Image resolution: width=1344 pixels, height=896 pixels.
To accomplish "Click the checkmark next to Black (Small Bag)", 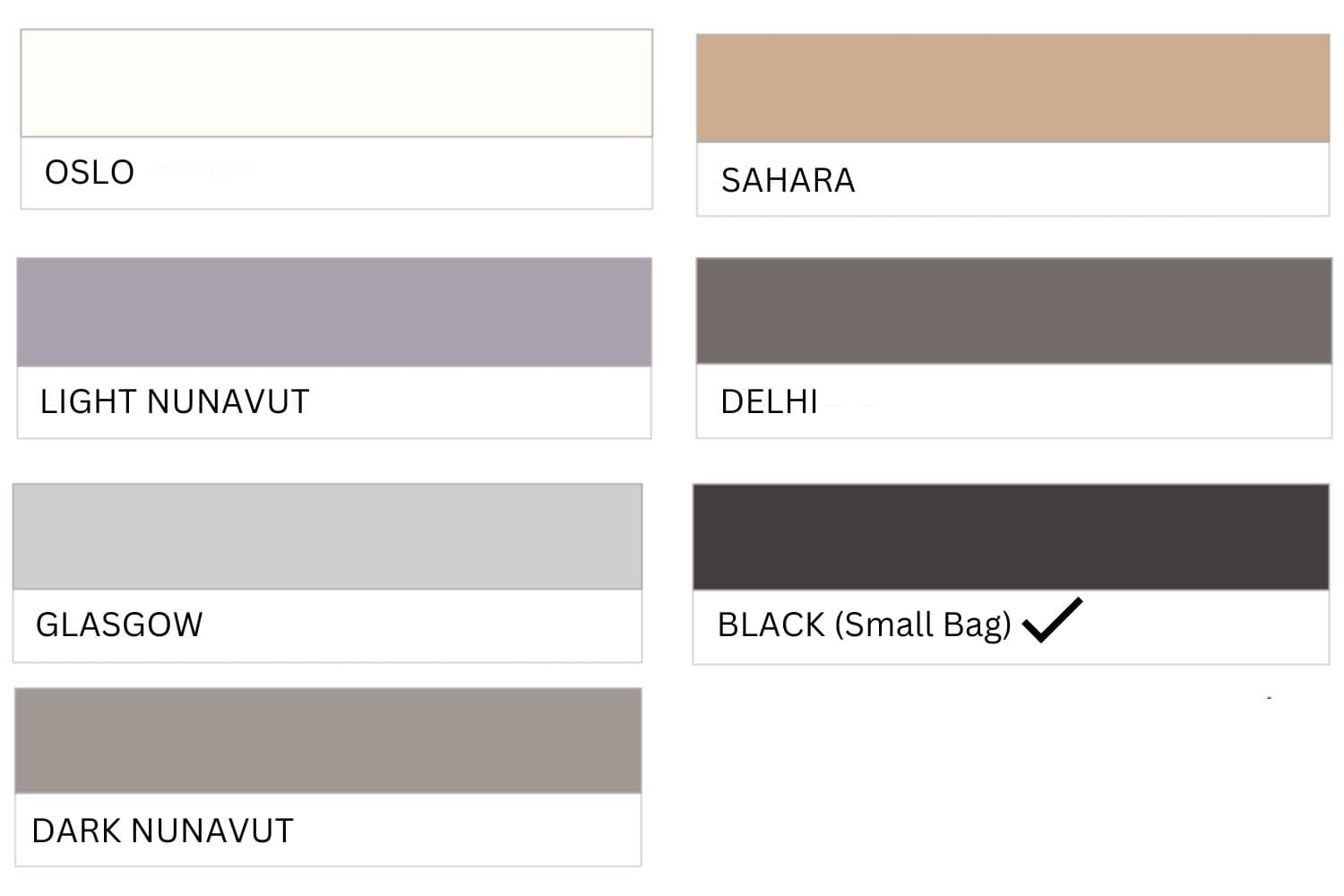I will click(1052, 620).
